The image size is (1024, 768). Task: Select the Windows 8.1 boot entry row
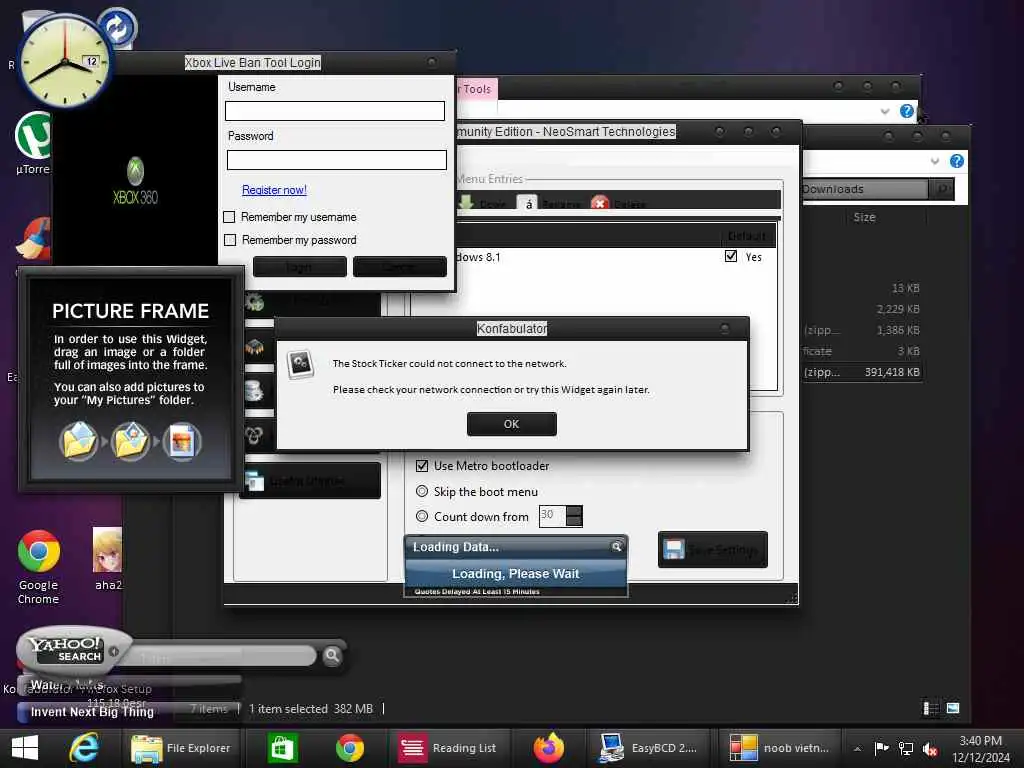[616, 257]
